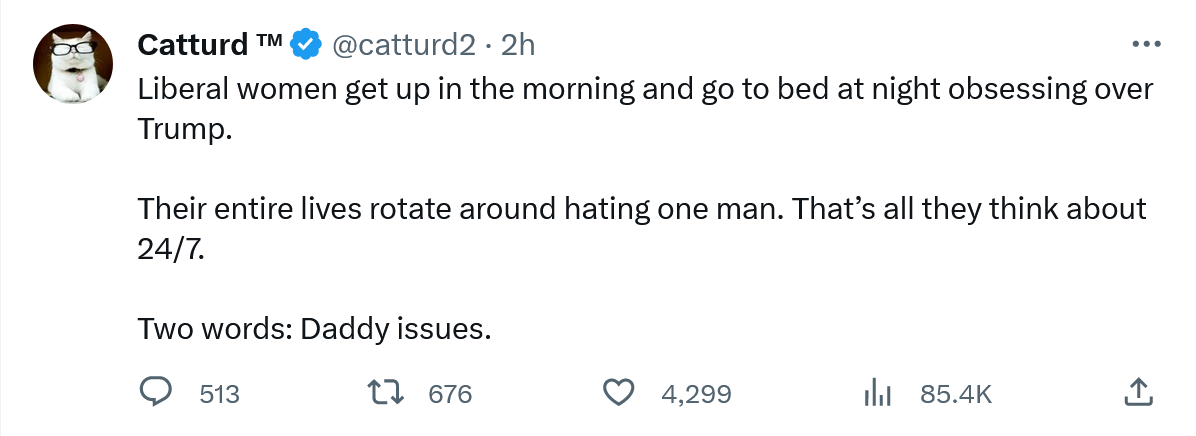The width and height of the screenshot is (1196, 436).
Task: Open the three-dot more options menu
Action: pos(1140,45)
